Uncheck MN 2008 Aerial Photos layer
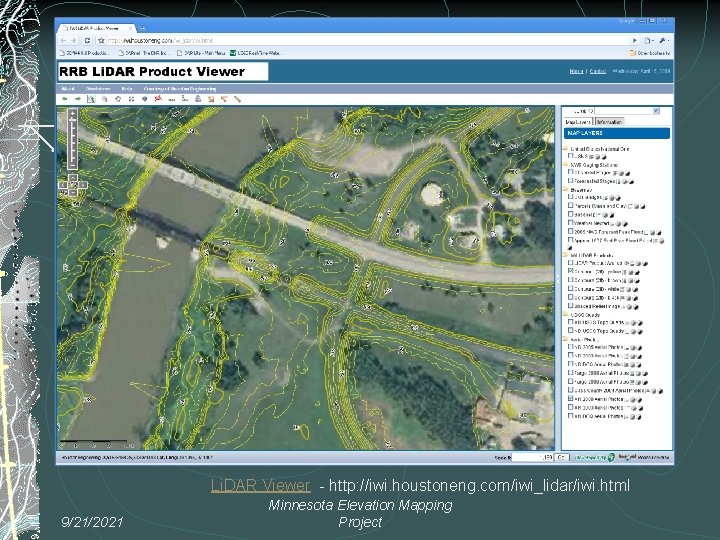The height and width of the screenshot is (540, 720). pos(571,399)
